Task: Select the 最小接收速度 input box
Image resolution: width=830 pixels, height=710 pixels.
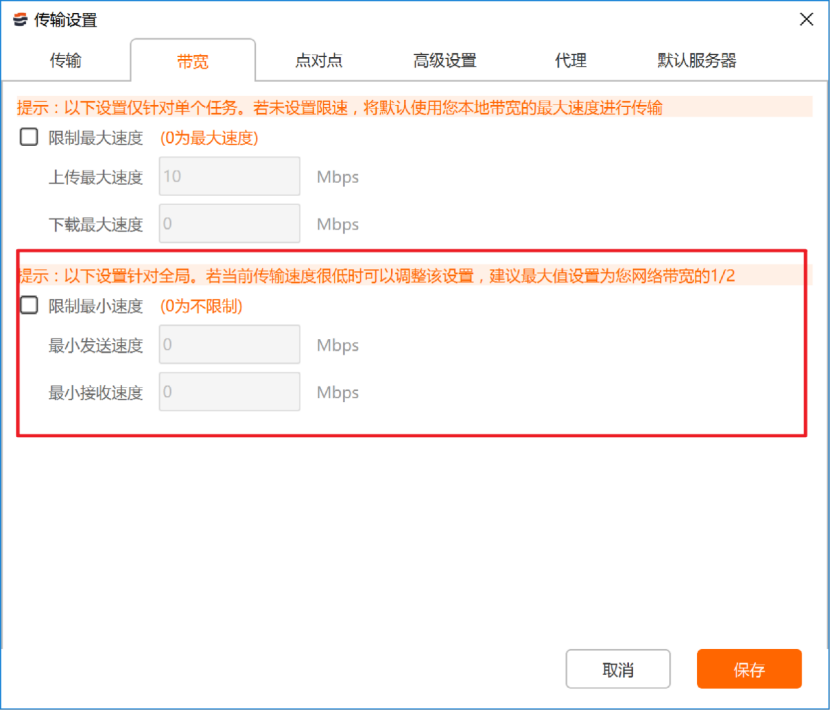Action: click(x=229, y=392)
